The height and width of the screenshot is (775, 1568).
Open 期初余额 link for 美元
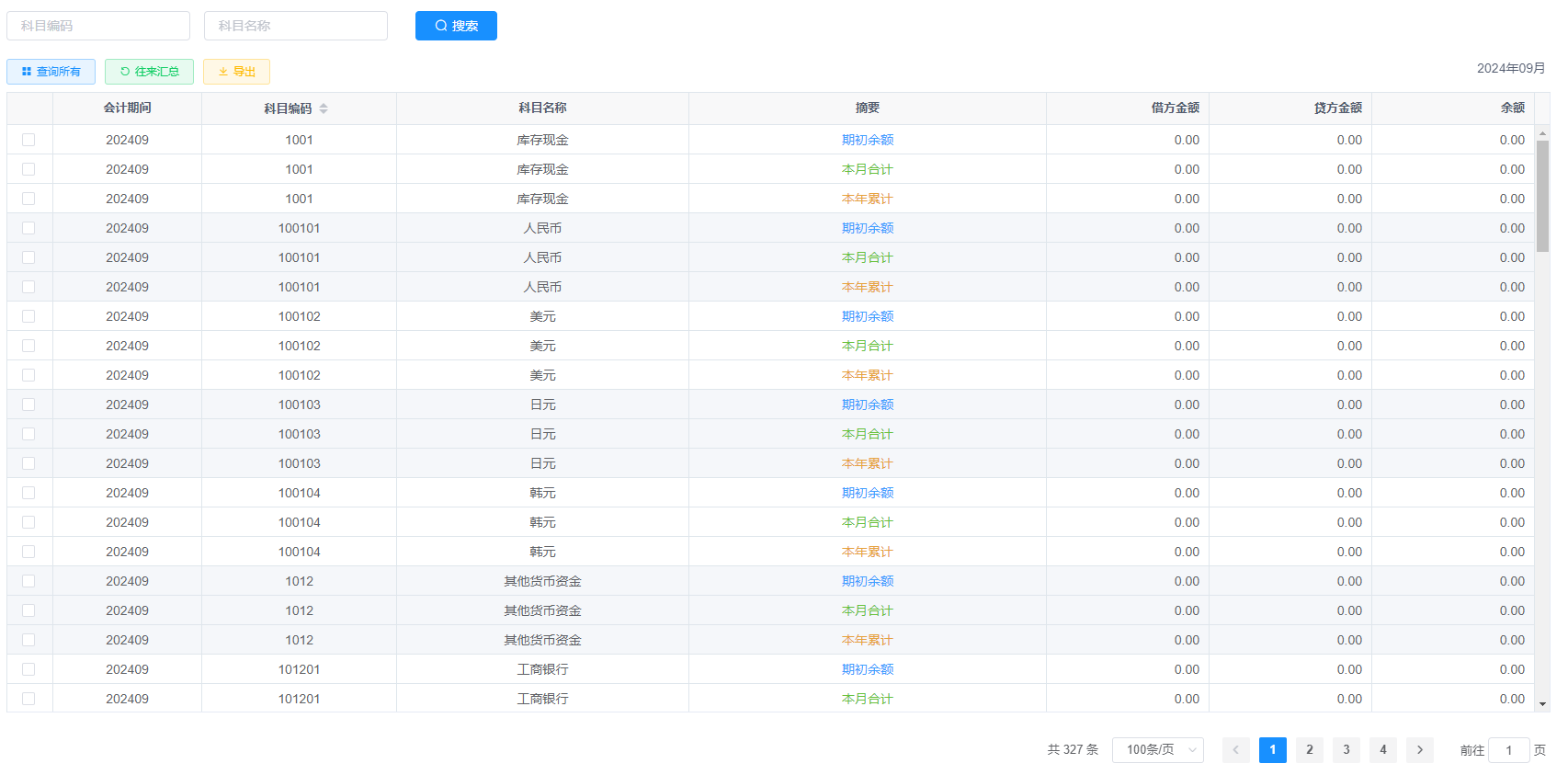click(x=867, y=316)
